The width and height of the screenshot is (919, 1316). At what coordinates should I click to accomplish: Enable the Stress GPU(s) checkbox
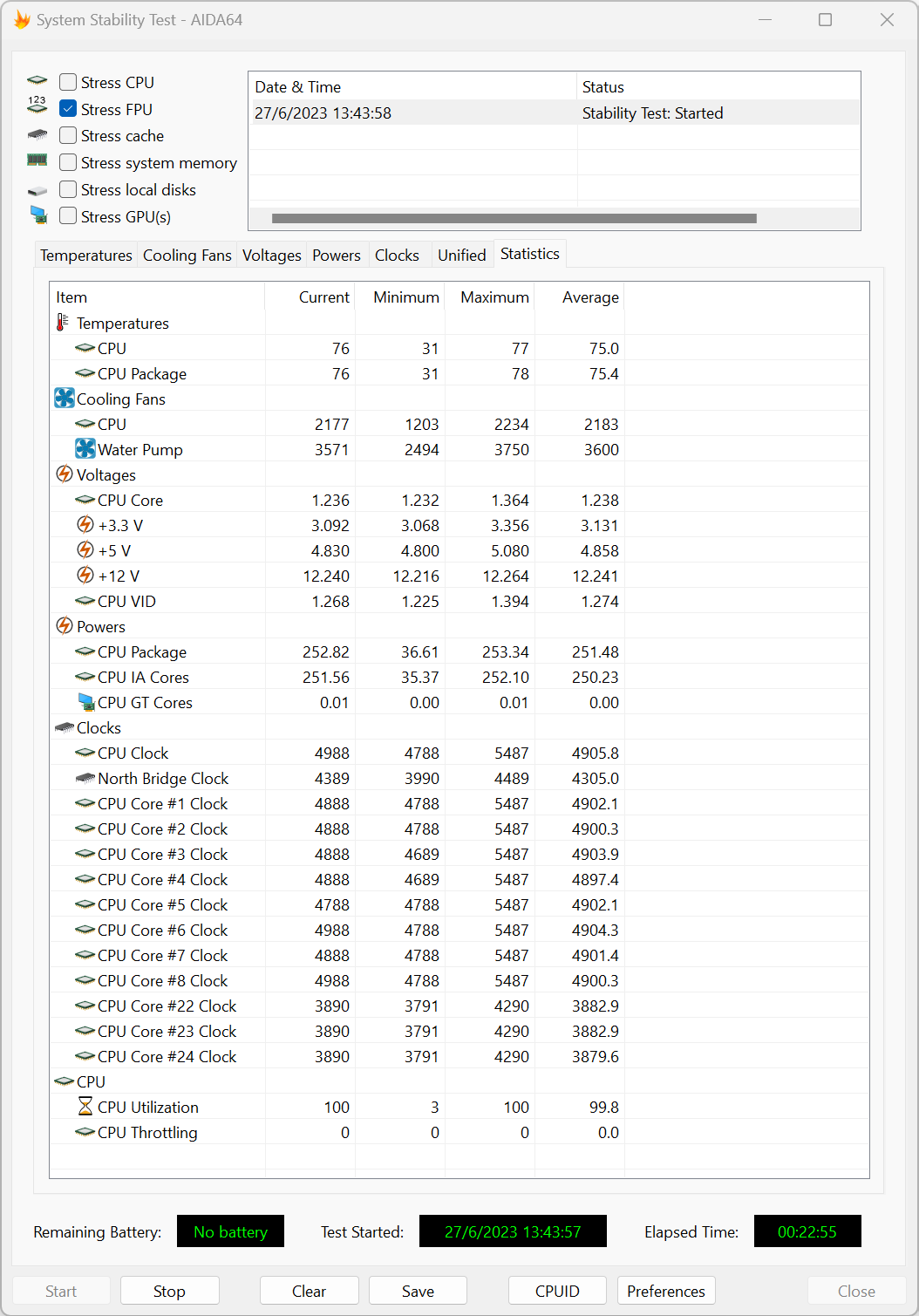pos(68,216)
